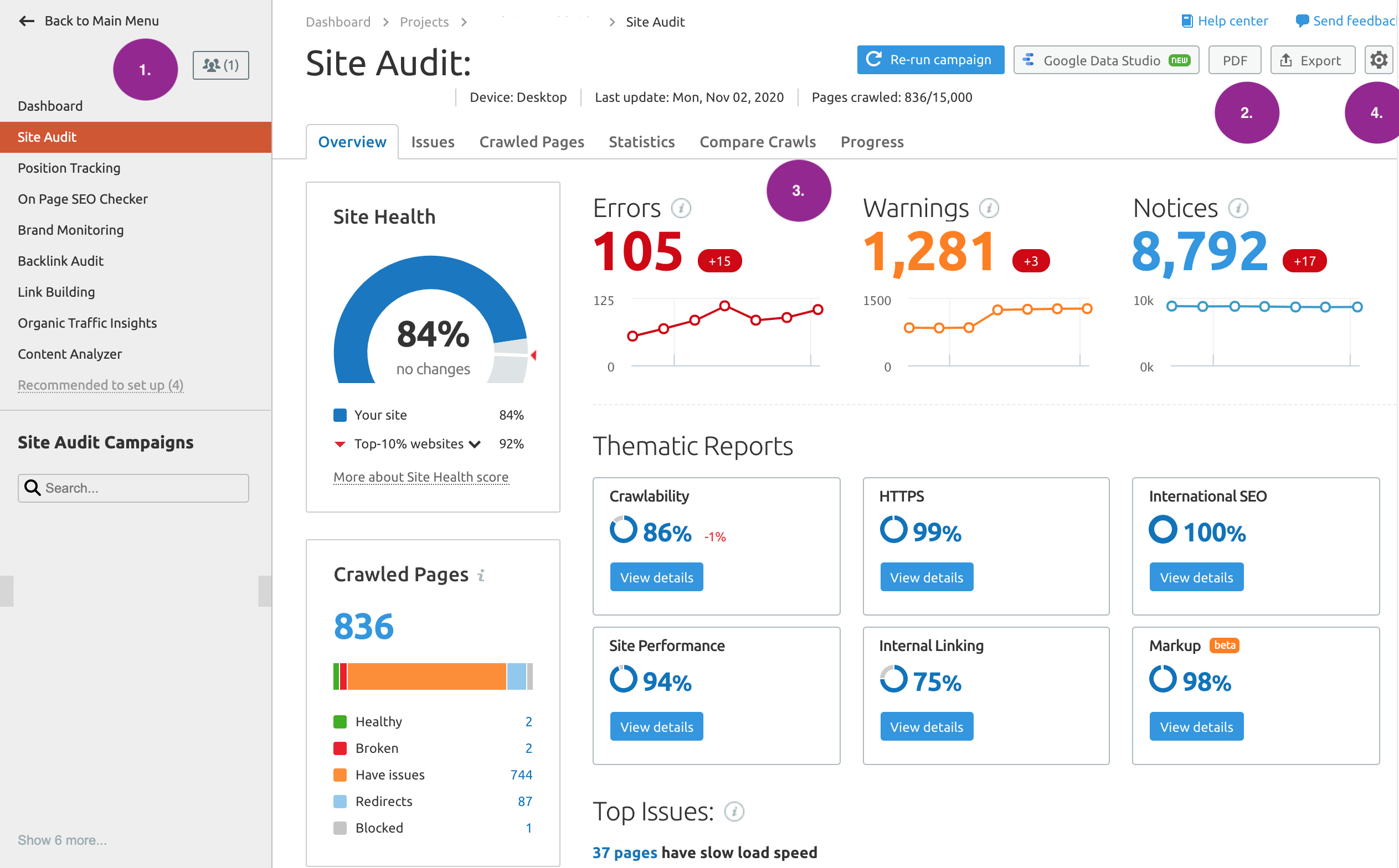
Task: Open the 37 pages slow load link
Action: pyautogui.click(x=624, y=853)
